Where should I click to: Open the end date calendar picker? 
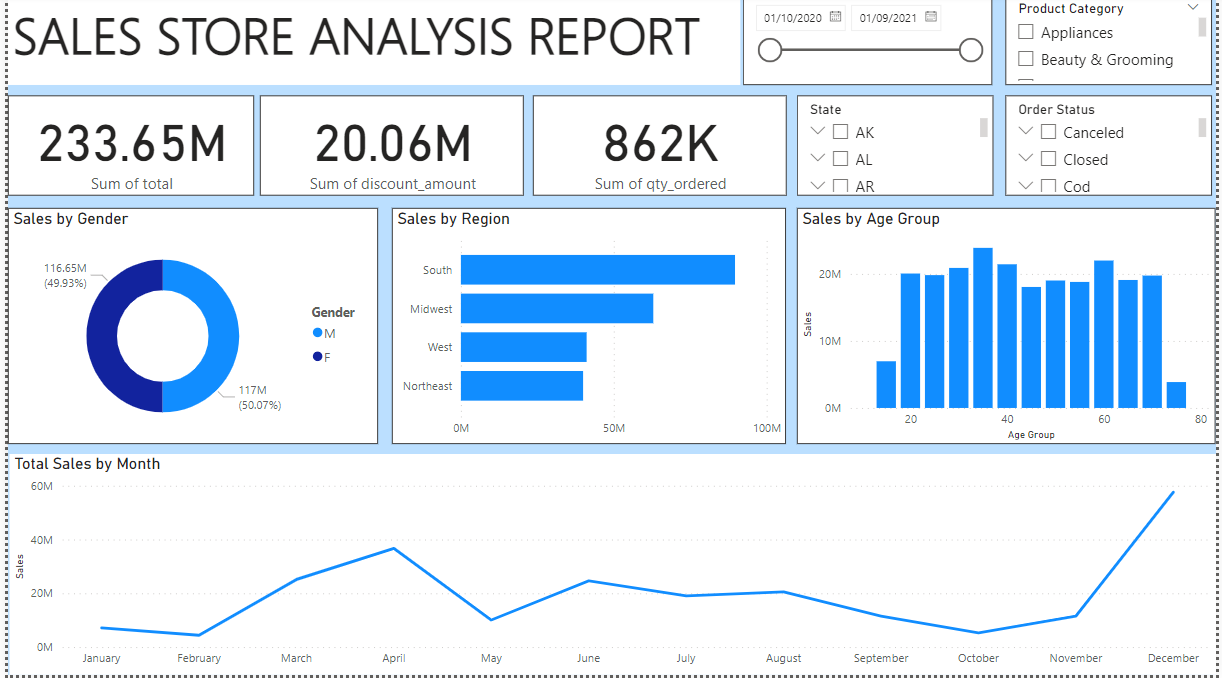[x=931, y=17]
